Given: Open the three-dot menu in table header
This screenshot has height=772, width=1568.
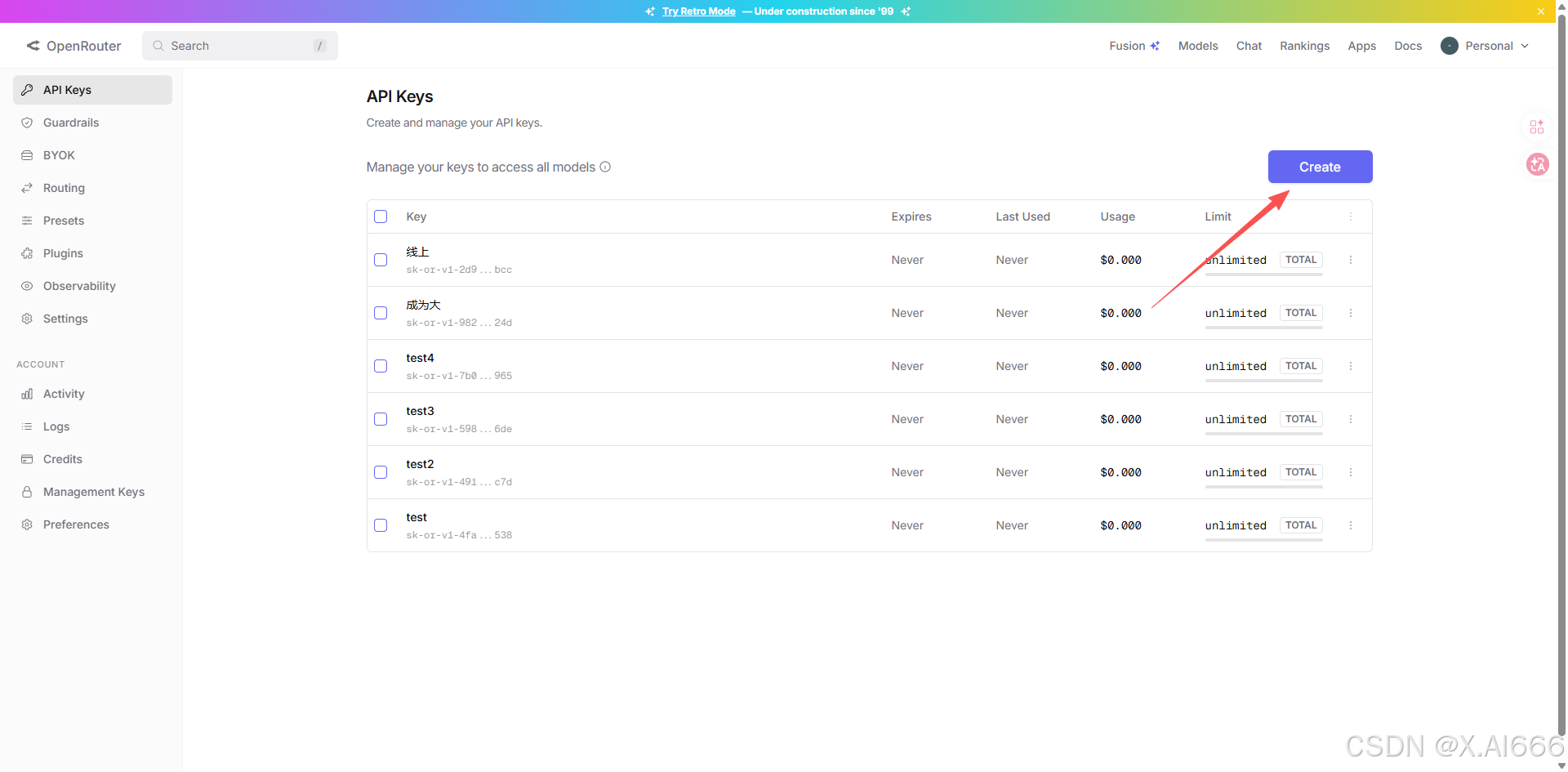Looking at the screenshot, I should click(1351, 216).
